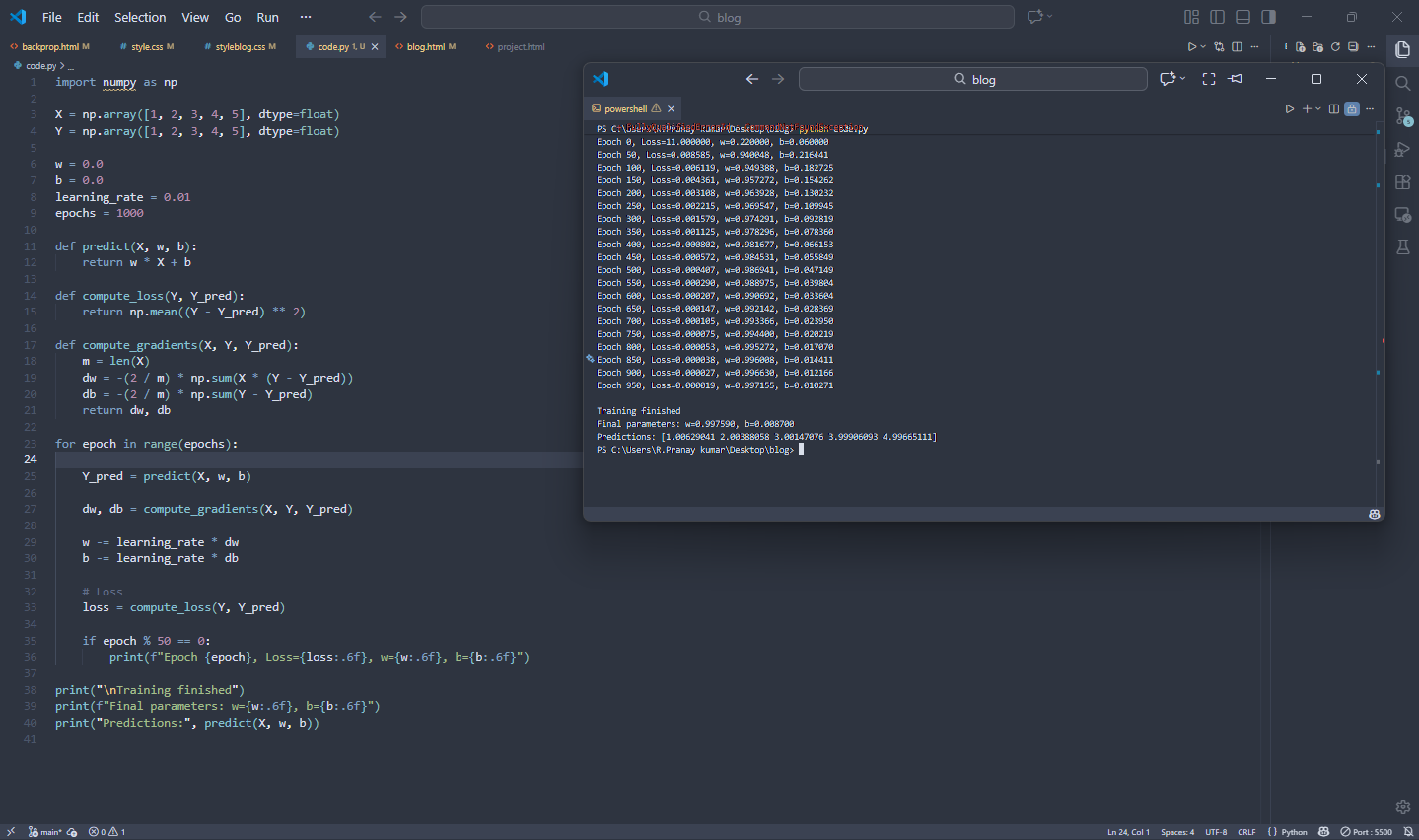Switch to the blog.html tab
The width and height of the screenshot is (1419, 840).
[424, 45]
